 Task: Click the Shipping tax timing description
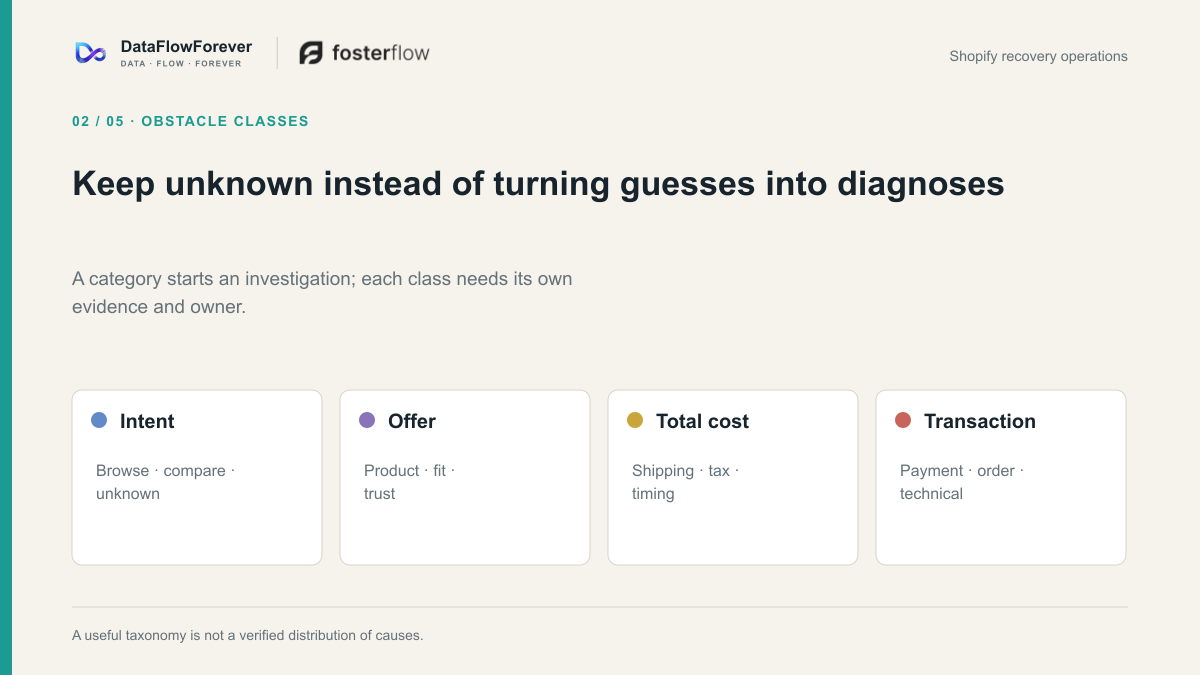tap(685, 482)
